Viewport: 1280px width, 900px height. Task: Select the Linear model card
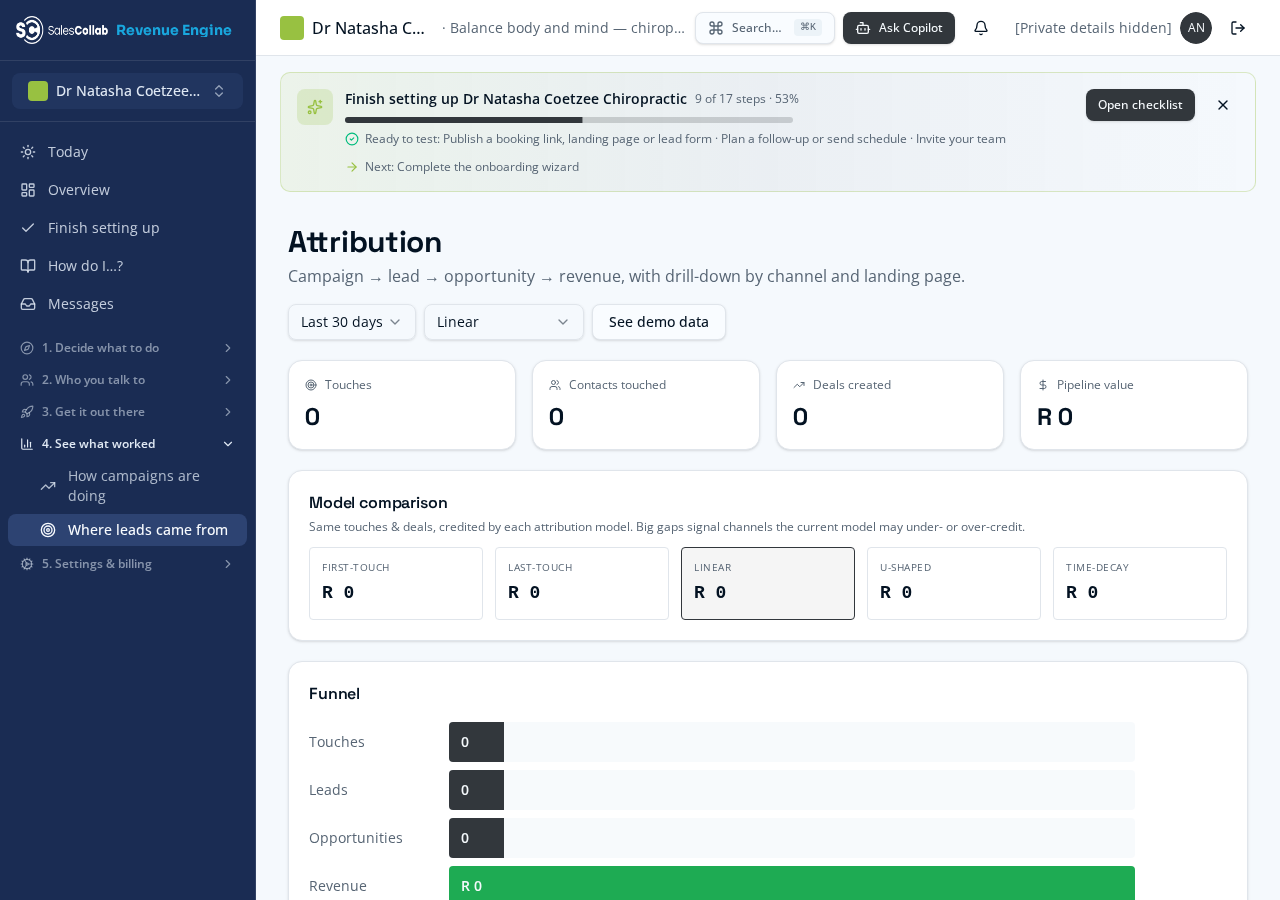coord(768,583)
